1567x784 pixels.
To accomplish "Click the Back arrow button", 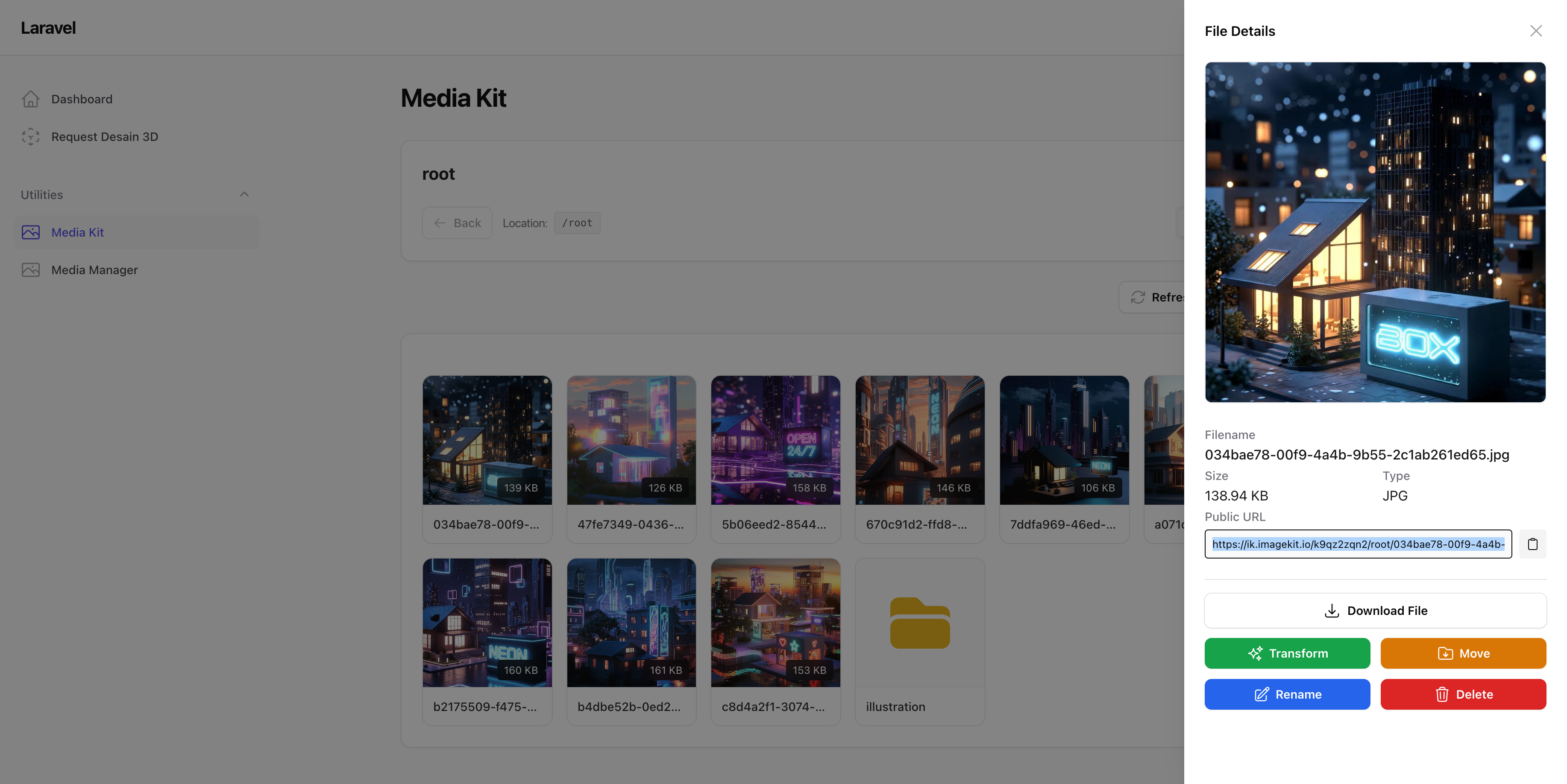I will tap(457, 223).
